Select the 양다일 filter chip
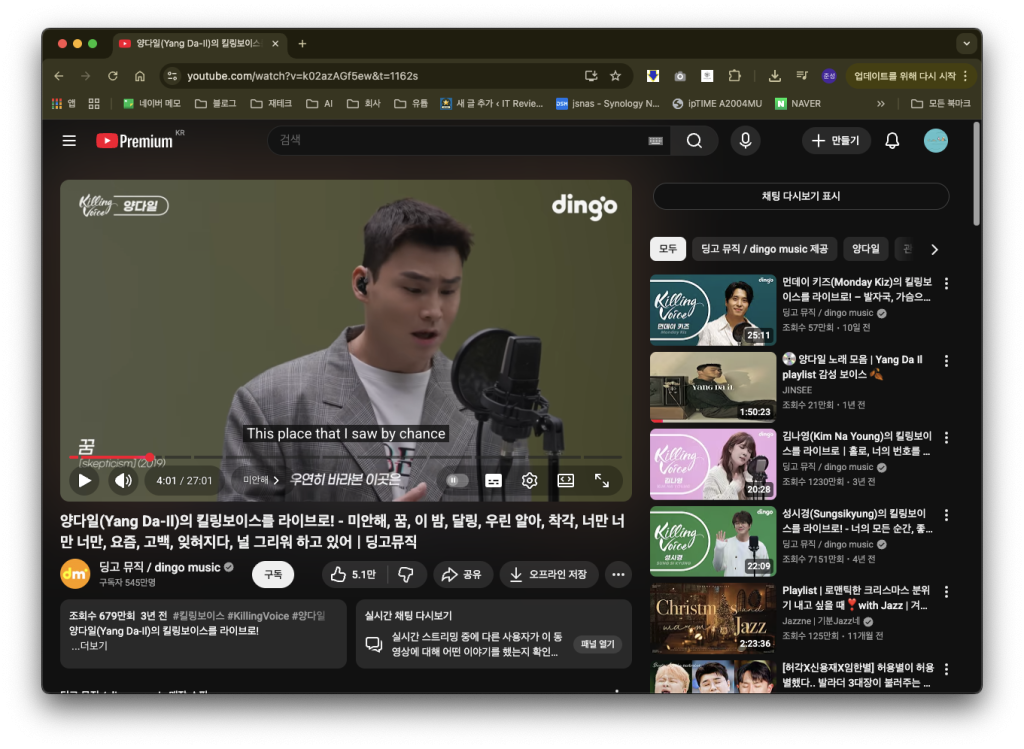1024x749 pixels. [x=866, y=249]
